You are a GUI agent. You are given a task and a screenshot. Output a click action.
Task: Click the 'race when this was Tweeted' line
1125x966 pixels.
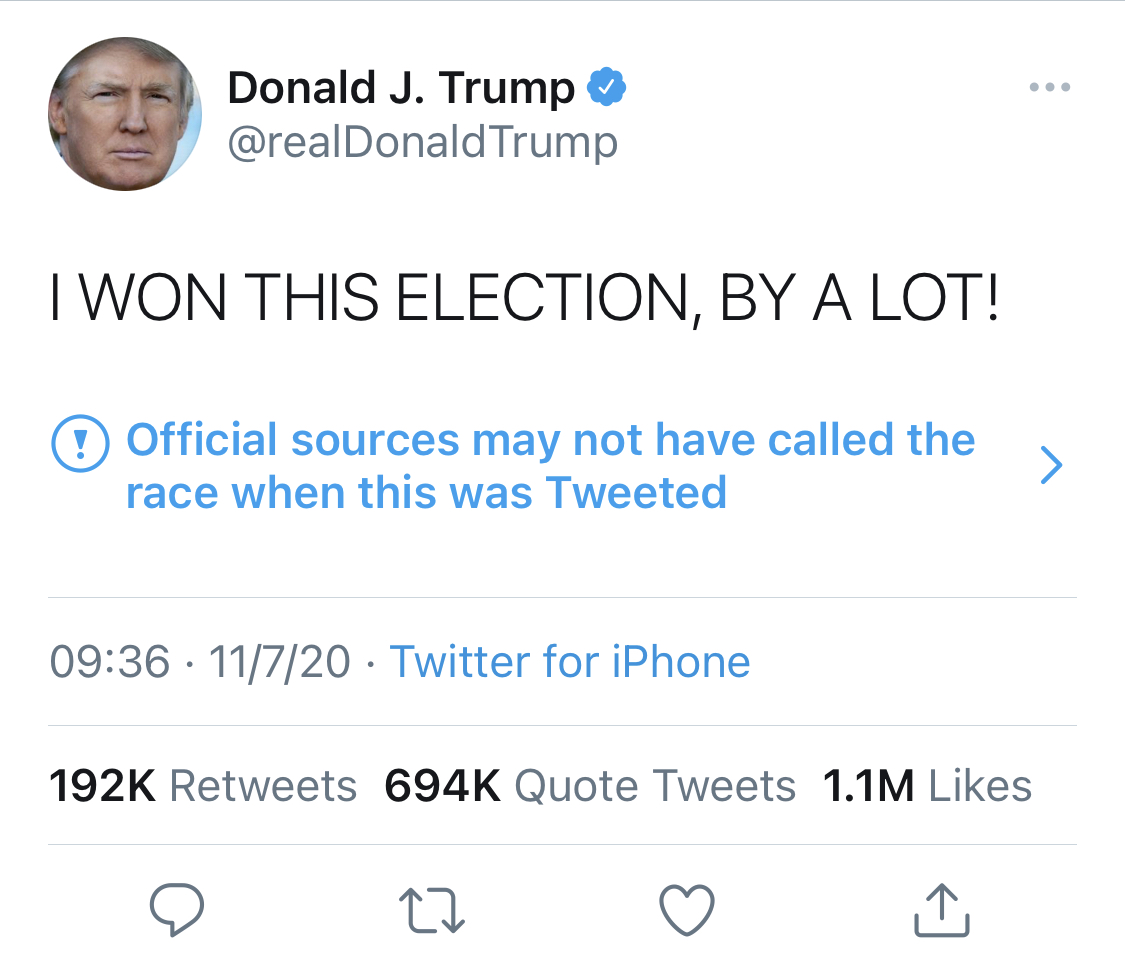pos(426,492)
